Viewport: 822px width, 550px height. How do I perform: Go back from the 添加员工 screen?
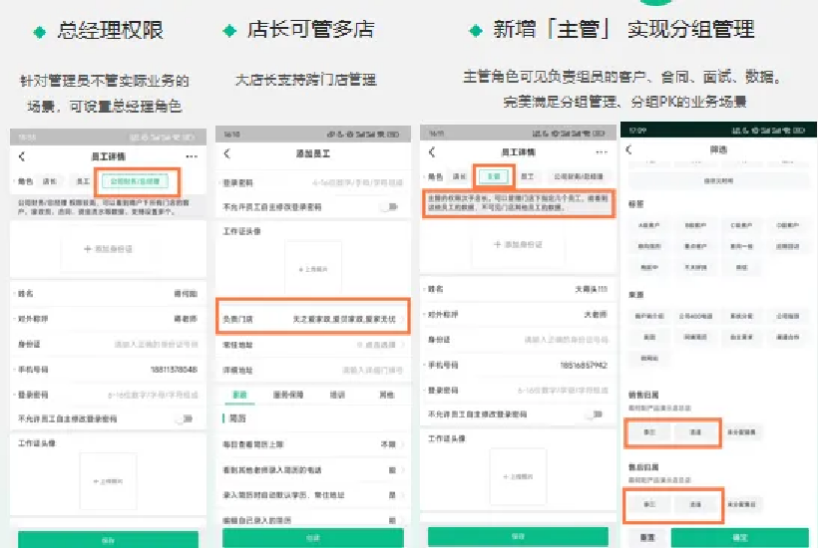(x=227, y=154)
